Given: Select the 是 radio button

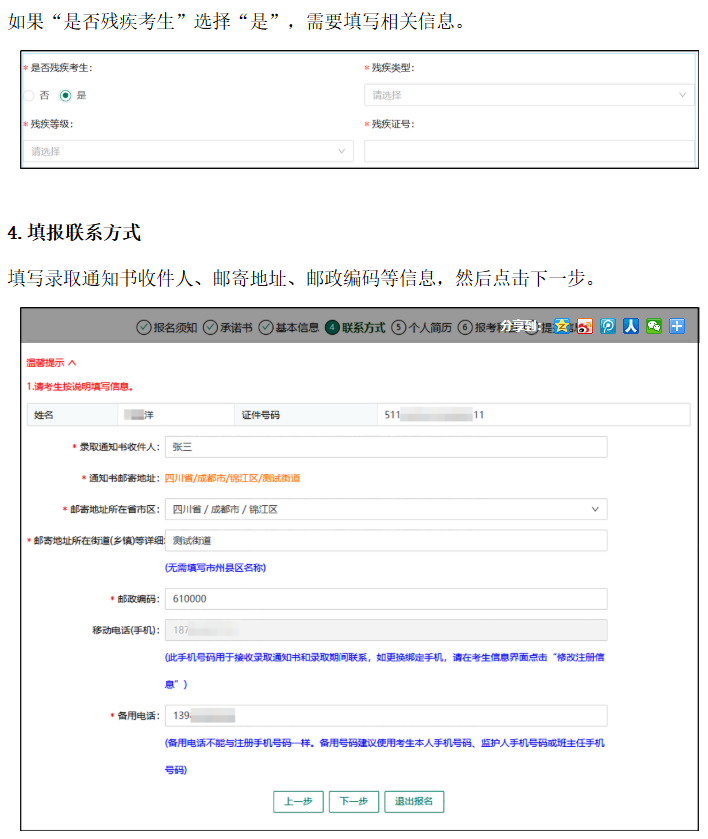Looking at the screenshot, I should click(x=66, y=96).
